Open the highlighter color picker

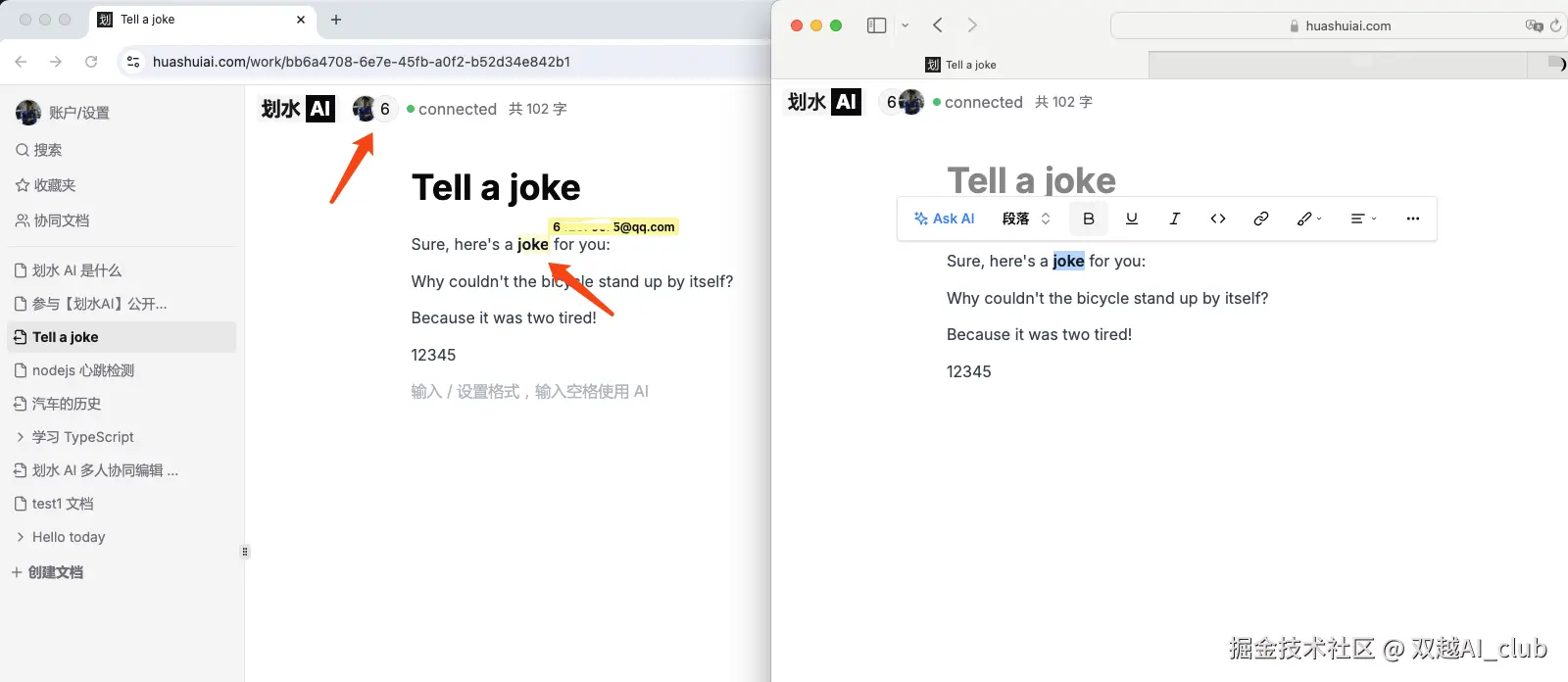pos(1308,219)
